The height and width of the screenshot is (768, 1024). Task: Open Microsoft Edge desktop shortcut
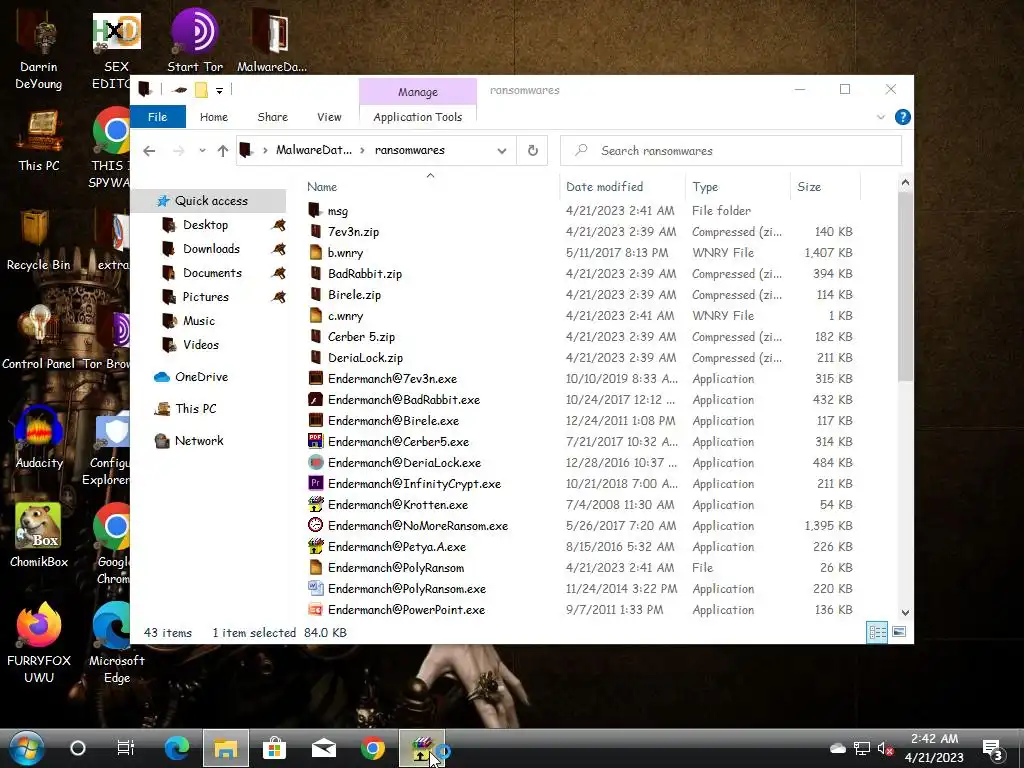point(116,643)
